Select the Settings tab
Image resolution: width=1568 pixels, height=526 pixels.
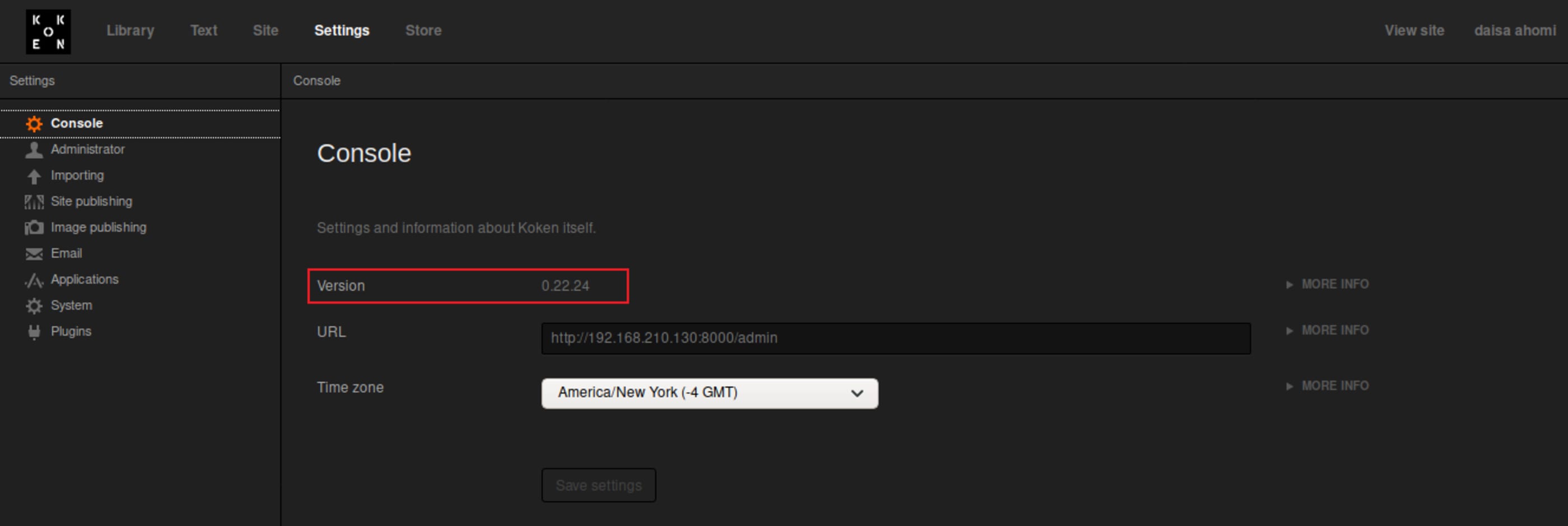click(x=342, y=30)
